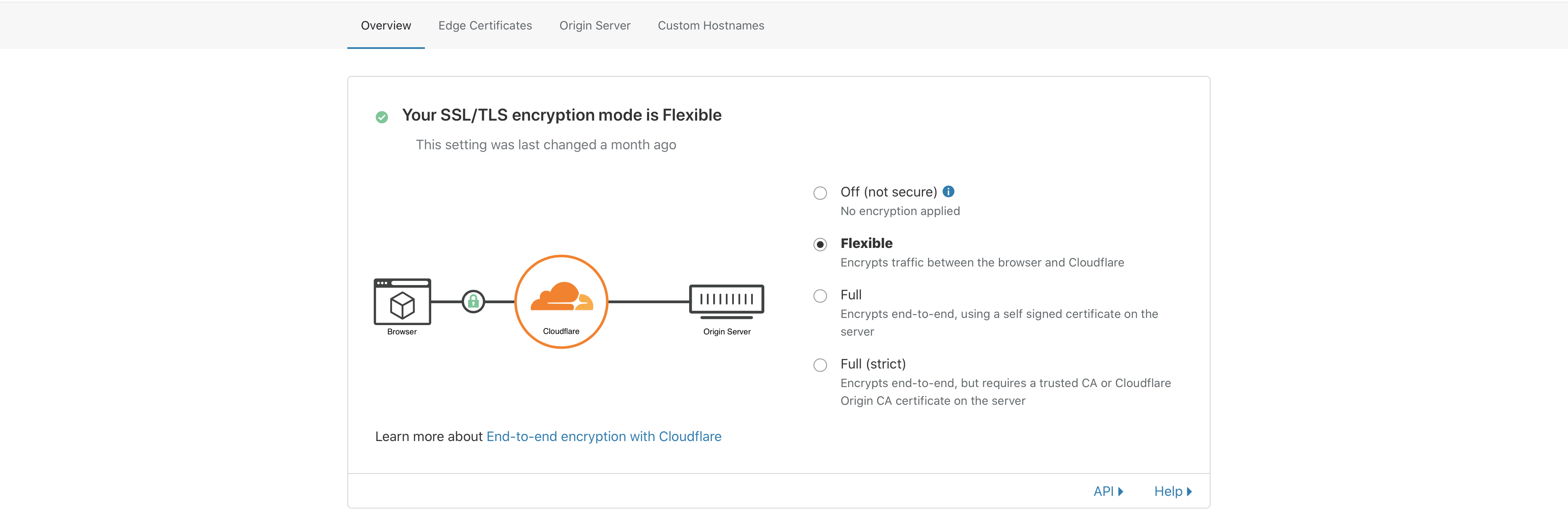Open the Origin Server tab

[x=595, y=26]
